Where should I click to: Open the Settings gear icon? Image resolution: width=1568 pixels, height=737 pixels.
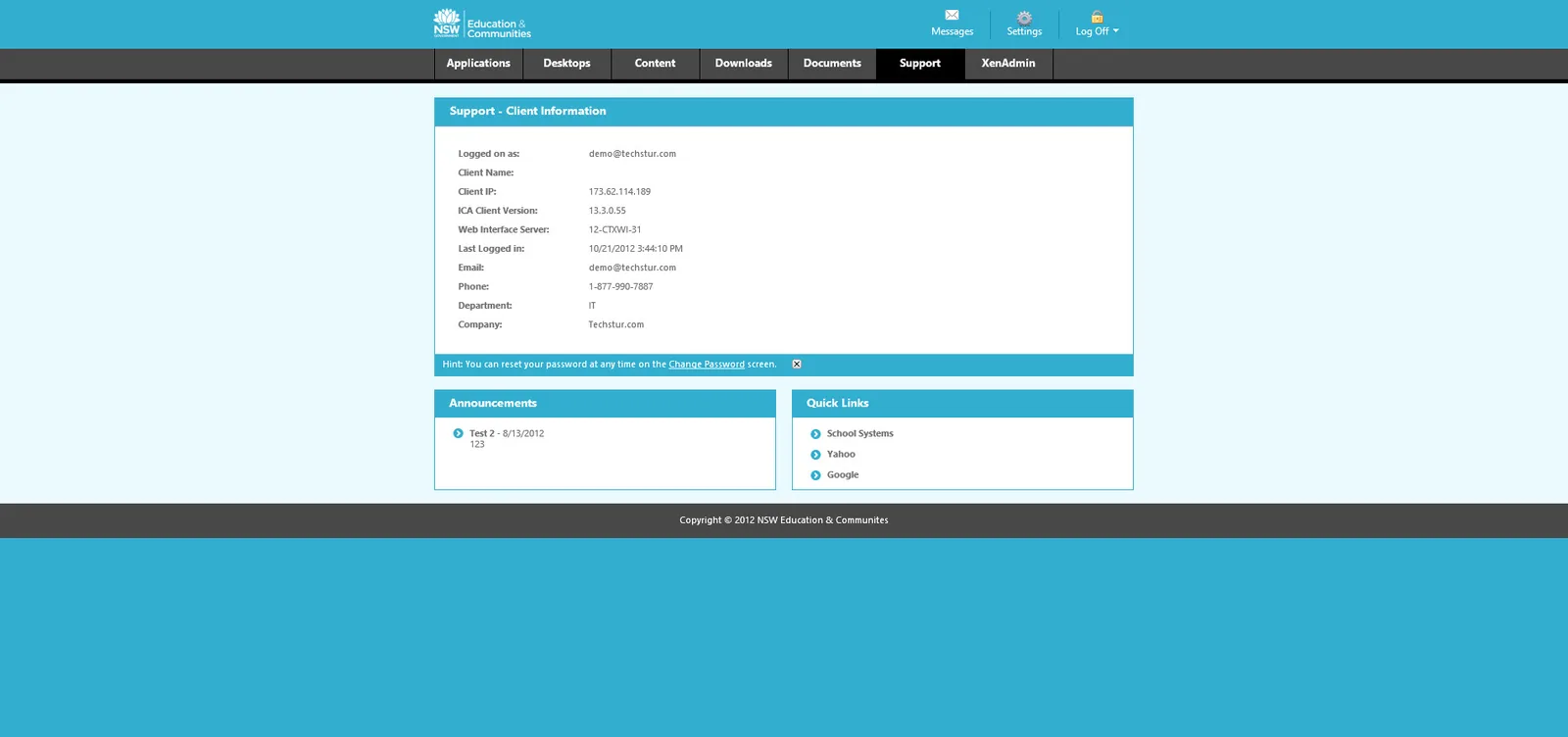[1024, 18]
